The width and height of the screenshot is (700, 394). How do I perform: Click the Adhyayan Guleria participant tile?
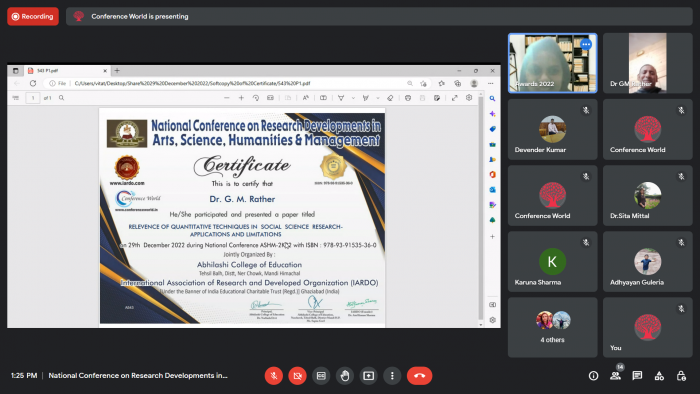click(647, 261)
